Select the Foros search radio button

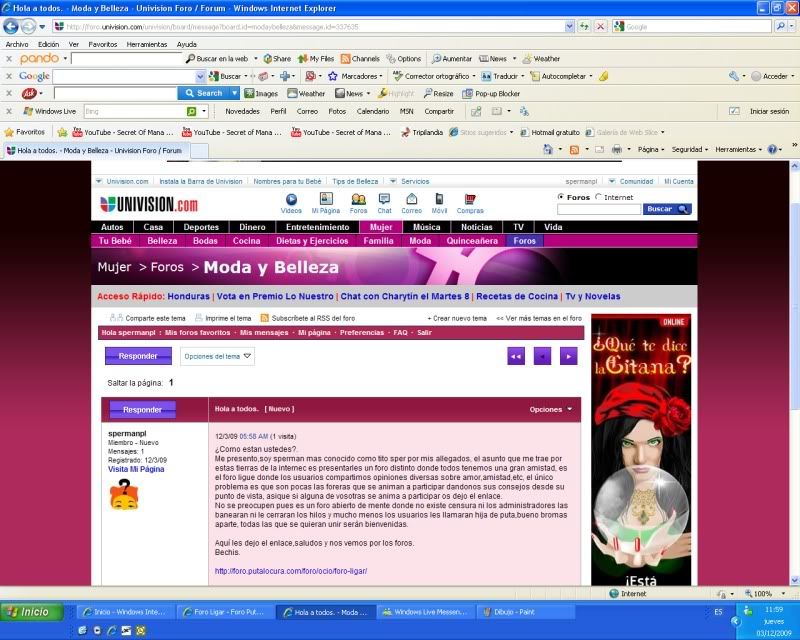click(x=561, y=196)
